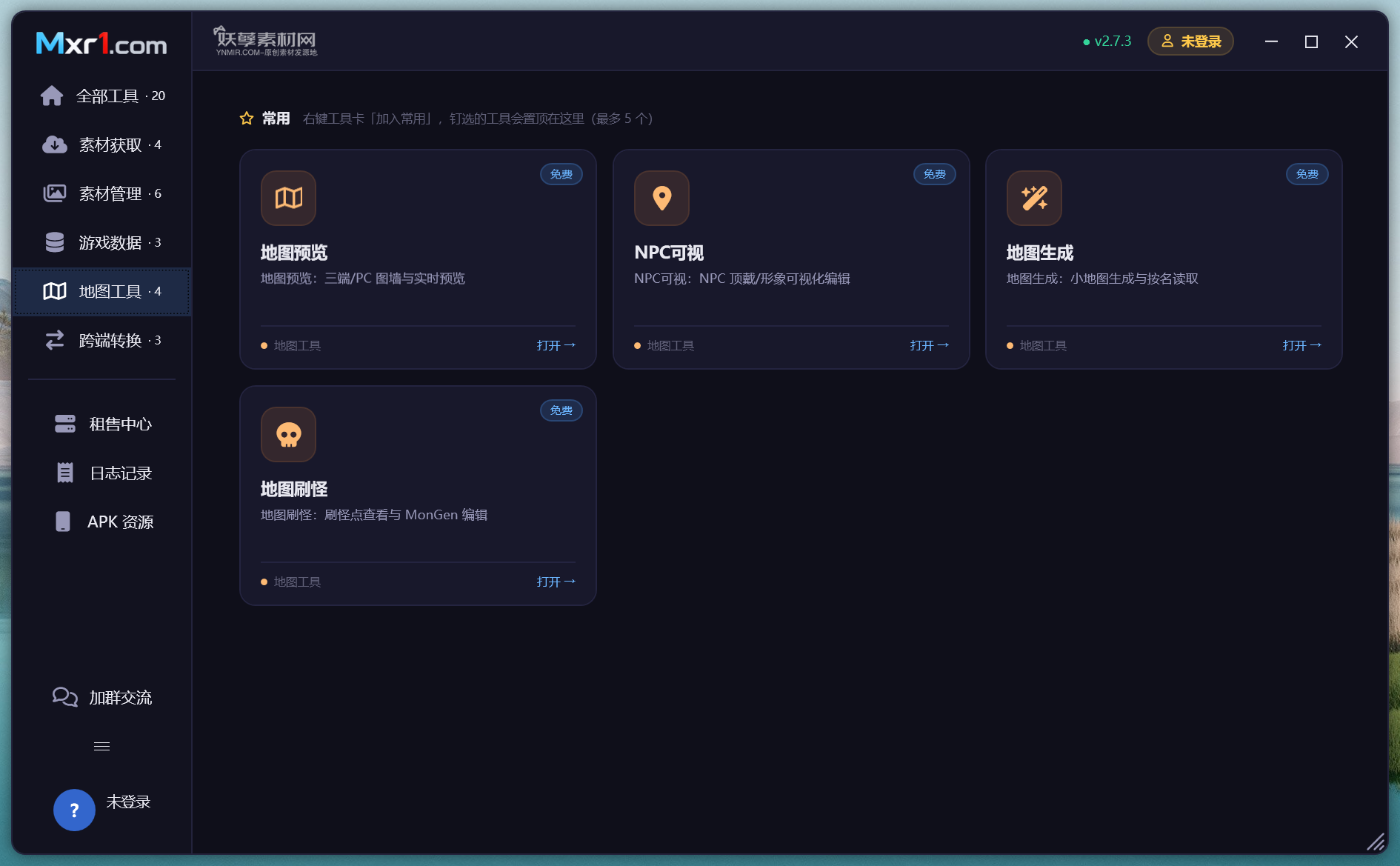The width and height of the screenshot is (1400, 866).
Task: Maximize the application window
Action: [x=1311, y=41]
